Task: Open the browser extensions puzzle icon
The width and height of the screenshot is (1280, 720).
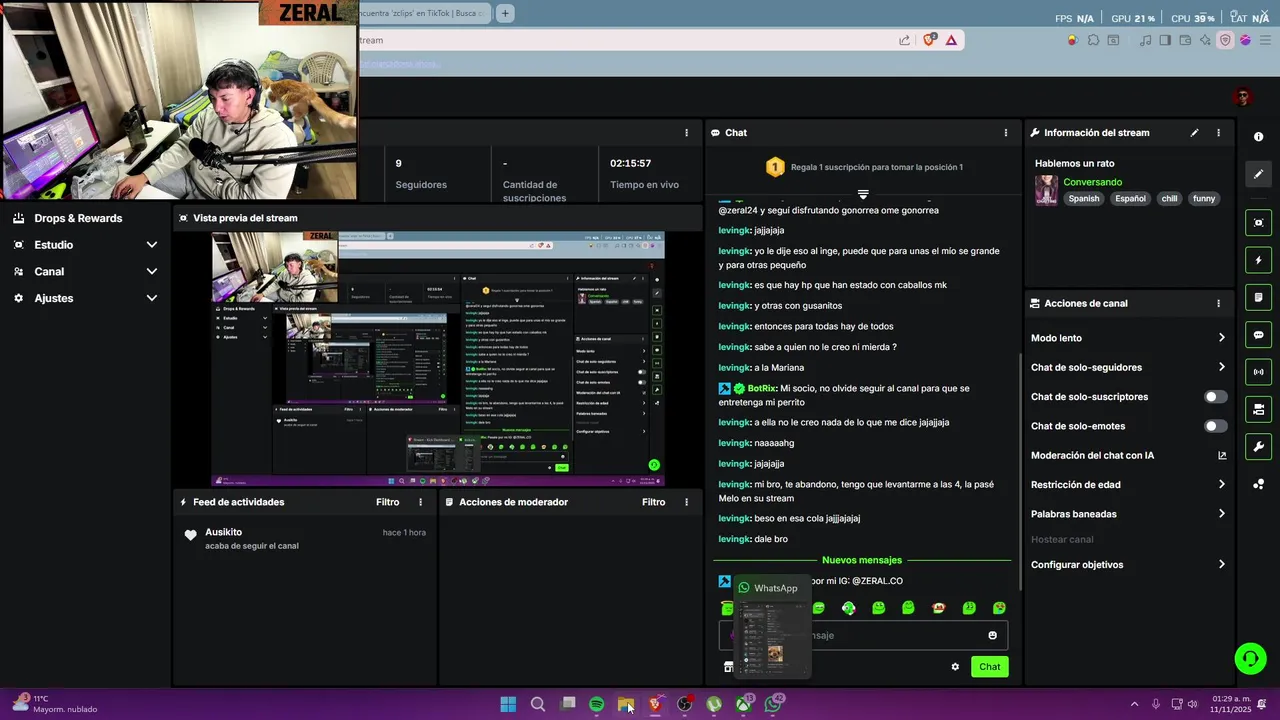Action: pos(1093,40)
